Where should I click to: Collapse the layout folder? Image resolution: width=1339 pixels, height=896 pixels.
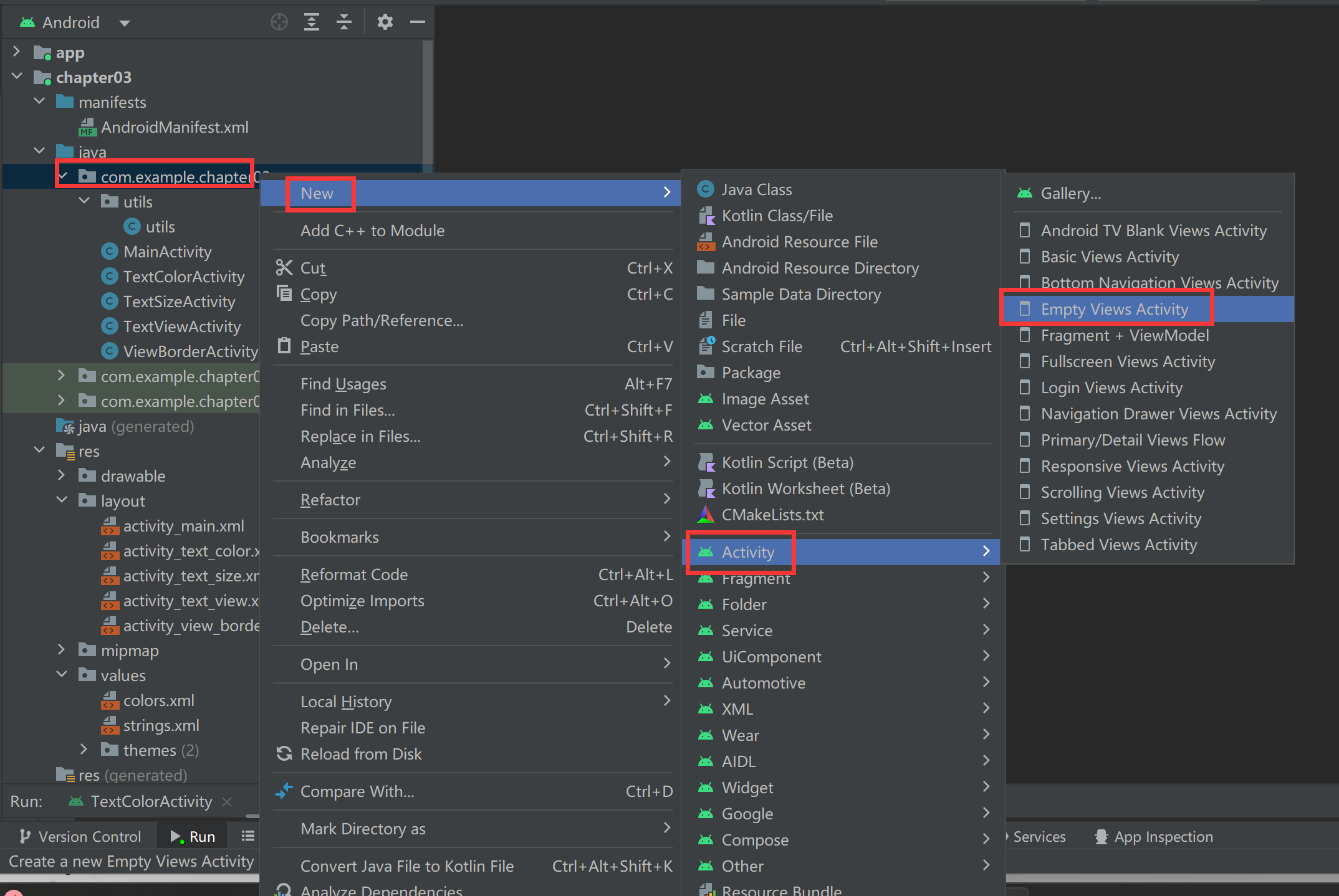62,500
